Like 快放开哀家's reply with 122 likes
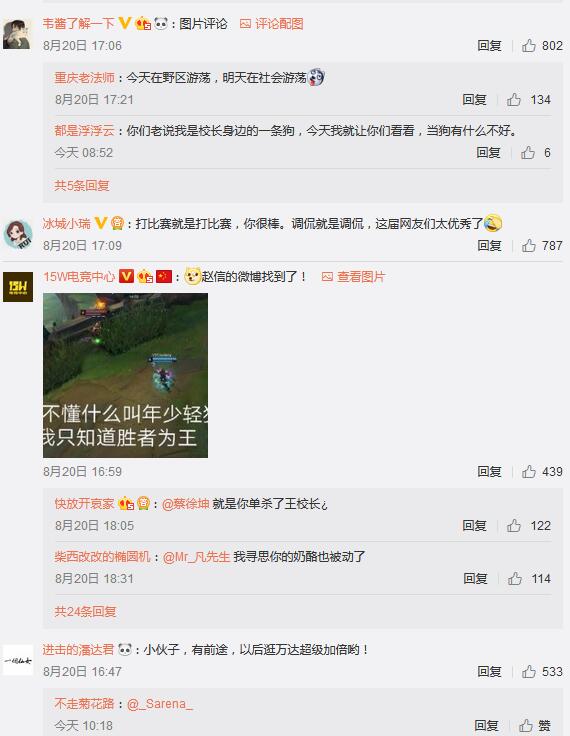Viewport: 570px width, 736px height. click(x=513, y=525)
